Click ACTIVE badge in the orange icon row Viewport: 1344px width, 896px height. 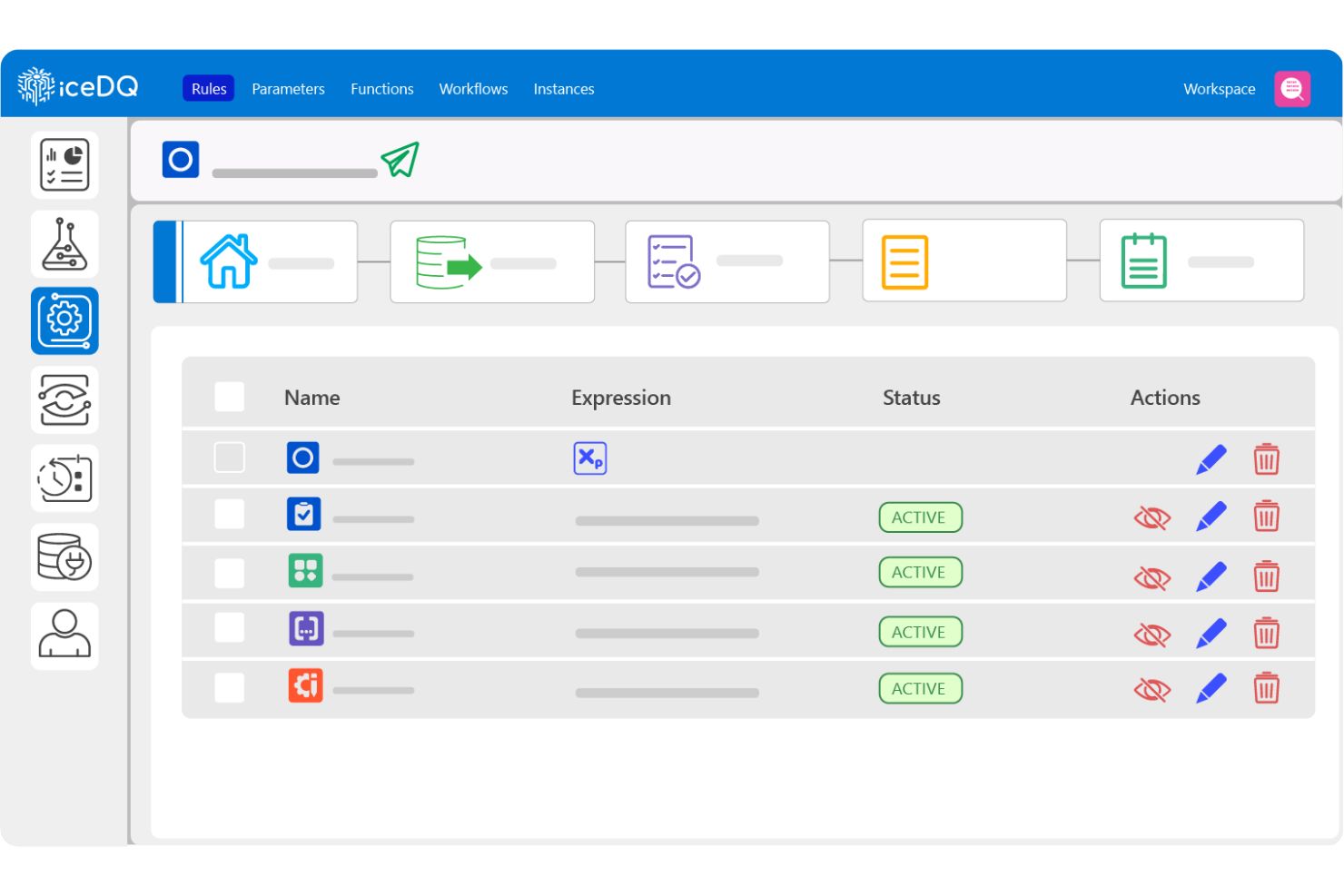tap(920, 688)
